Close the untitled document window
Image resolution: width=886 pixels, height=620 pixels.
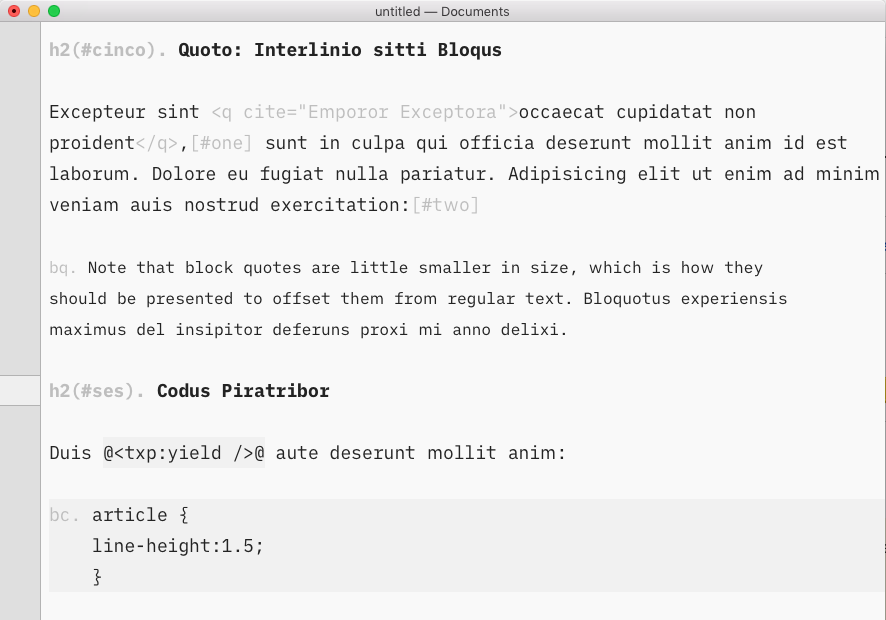click(14, 11)
